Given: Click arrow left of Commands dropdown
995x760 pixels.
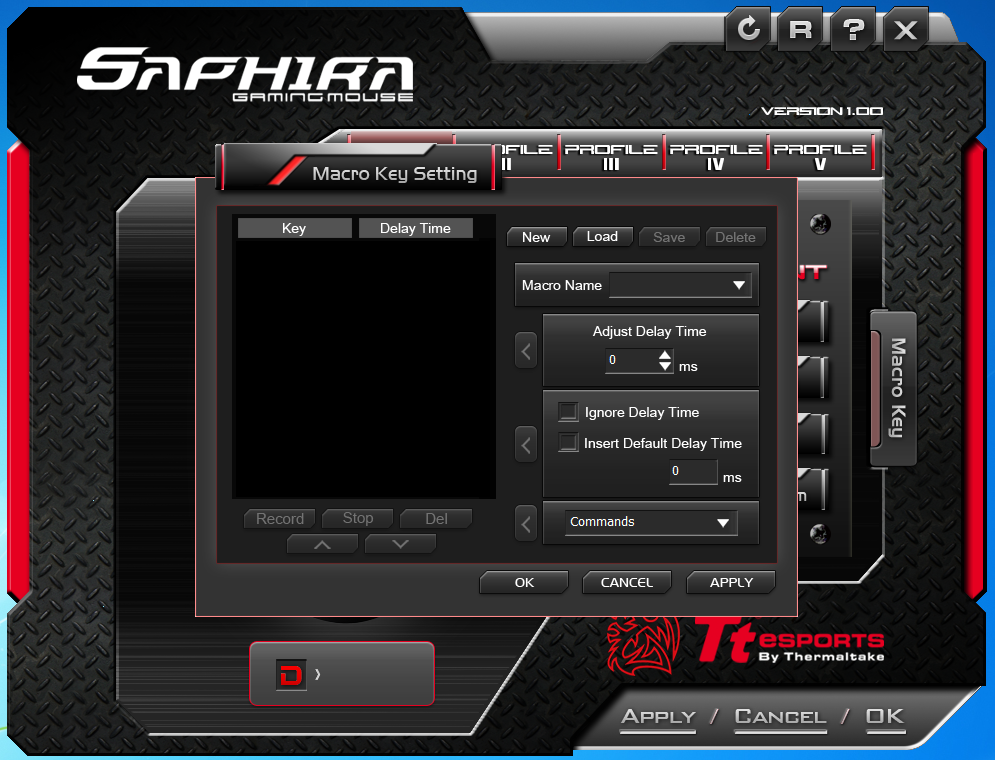Looking at the screenshot, I should coord(526,524).
